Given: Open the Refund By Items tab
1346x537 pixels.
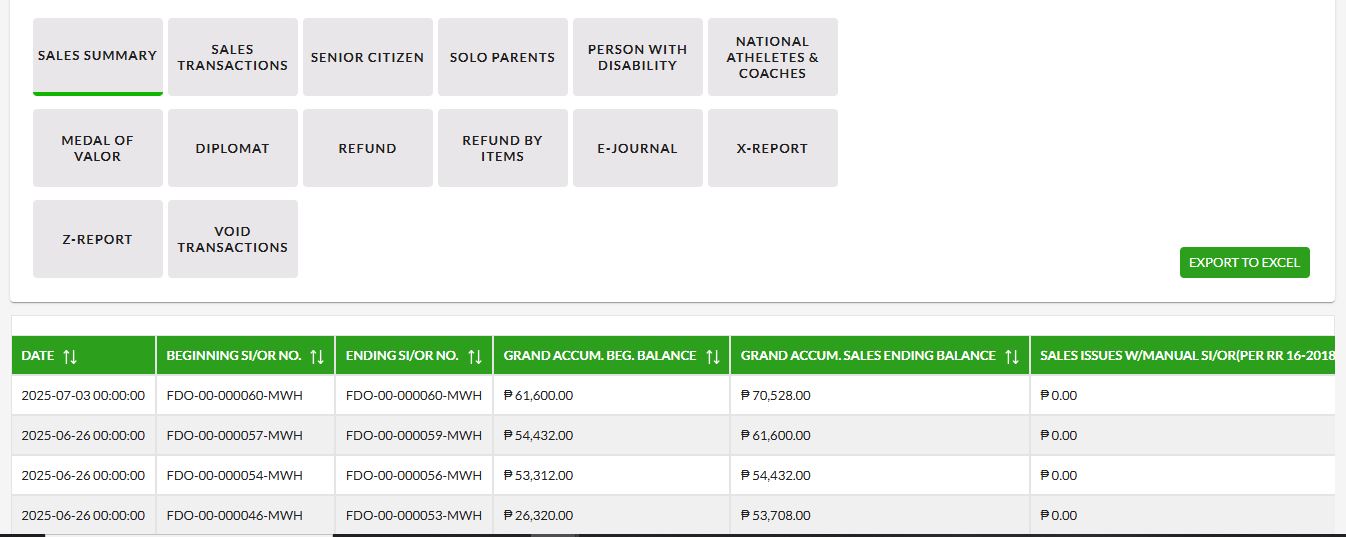Looking at the screenshot, I should (x=503, y=148).
